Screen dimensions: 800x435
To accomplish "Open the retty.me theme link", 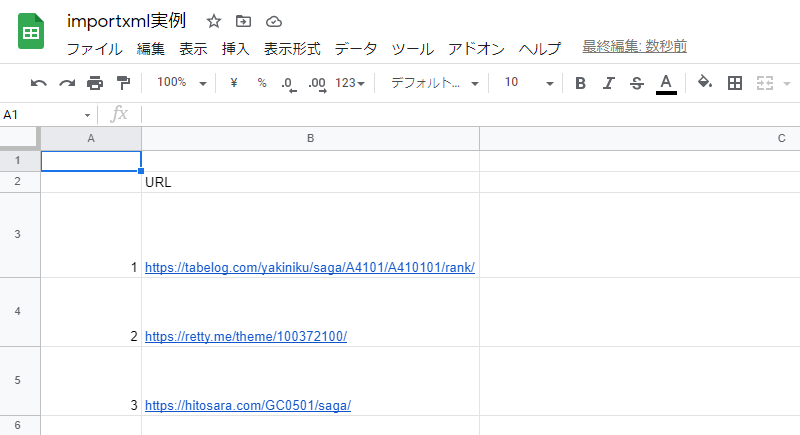I will click(x=246, y=337).
